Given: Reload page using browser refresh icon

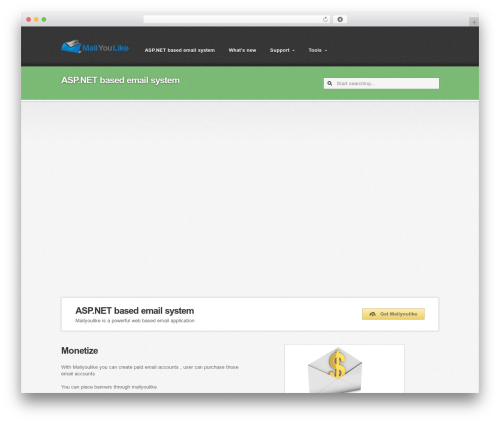Looking at the screenshot, I should [325, 19].
